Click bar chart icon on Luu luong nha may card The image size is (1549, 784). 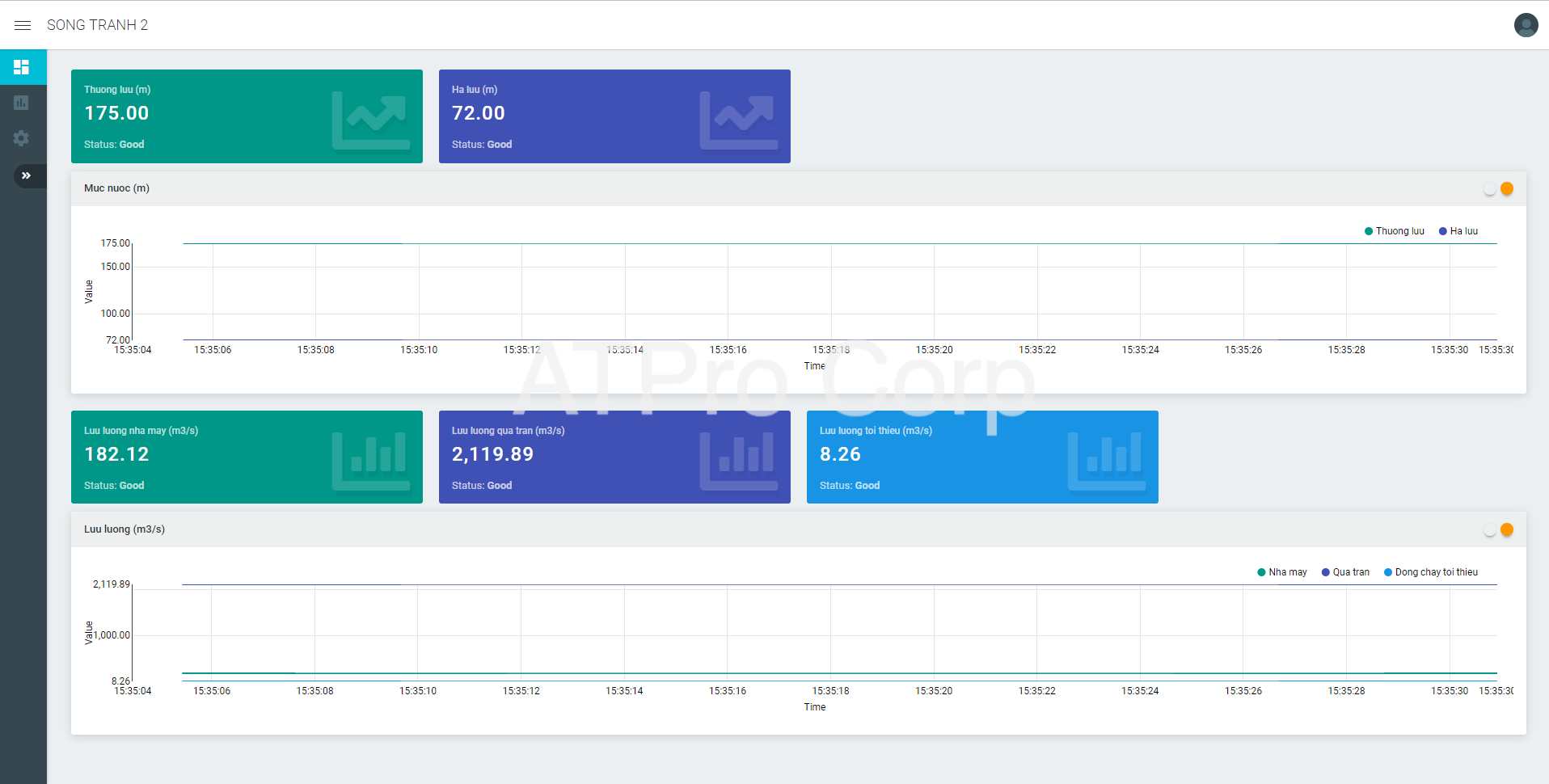click(370, 461)
